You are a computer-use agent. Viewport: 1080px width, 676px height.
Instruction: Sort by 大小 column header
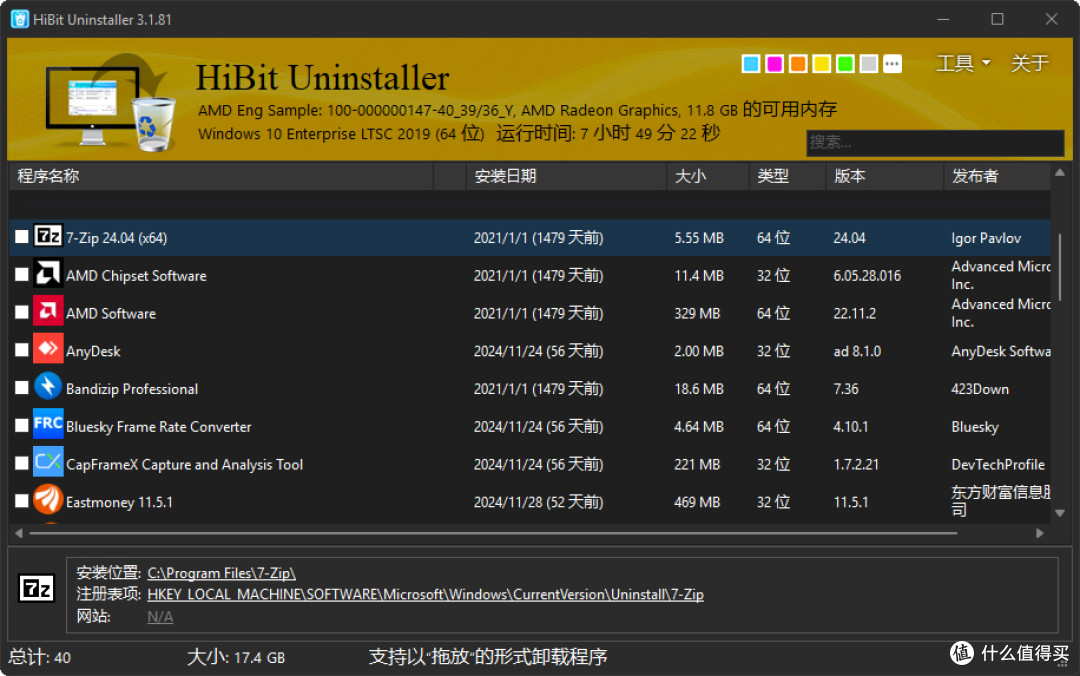click(707, 176)
